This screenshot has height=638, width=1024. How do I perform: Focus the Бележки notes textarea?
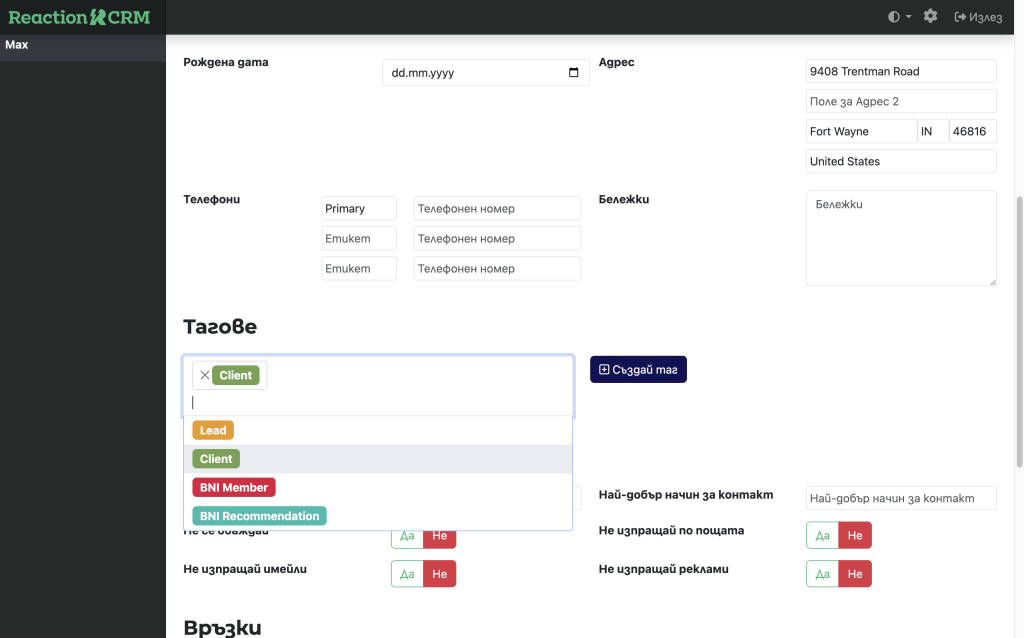tap(900, 238)
